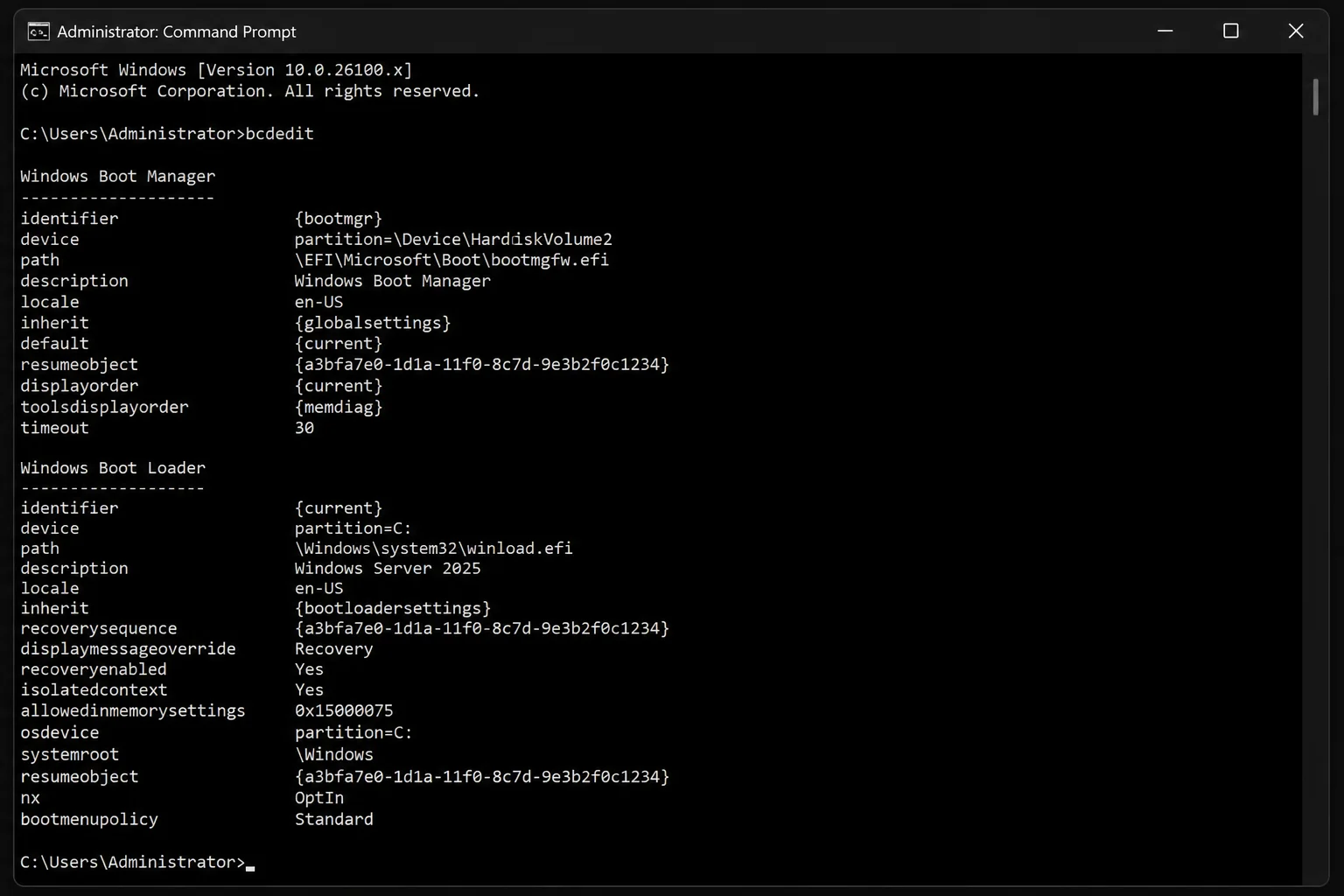Click the 'Yes' value for recoveryenabled

(x=310, y=669)
